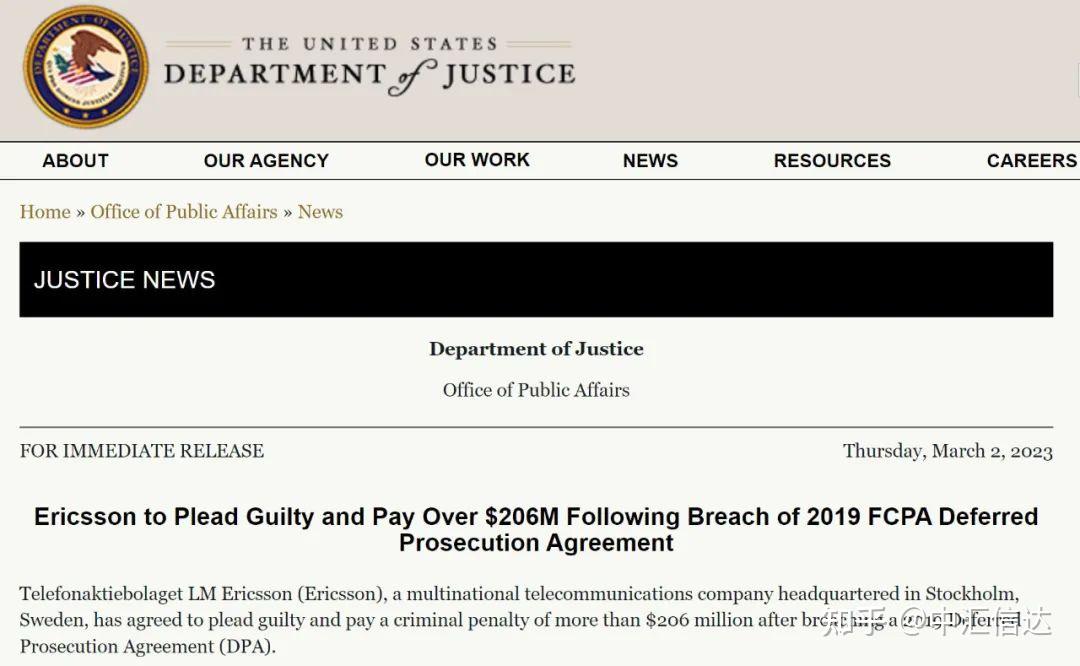Click the United States Department of Justice wordmark
The height and width of the screenshot is (666, 1080).
tap(369, 67)
